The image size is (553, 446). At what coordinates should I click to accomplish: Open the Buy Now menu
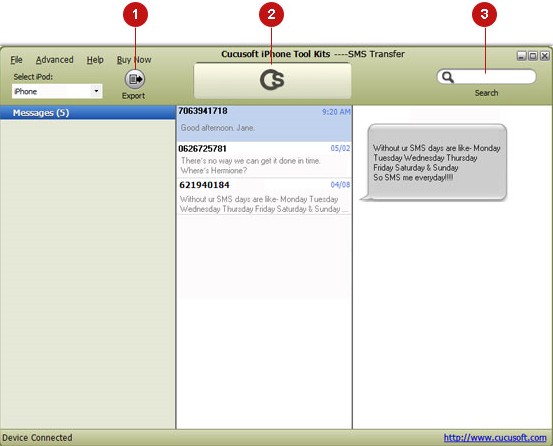tap(134, 60)
